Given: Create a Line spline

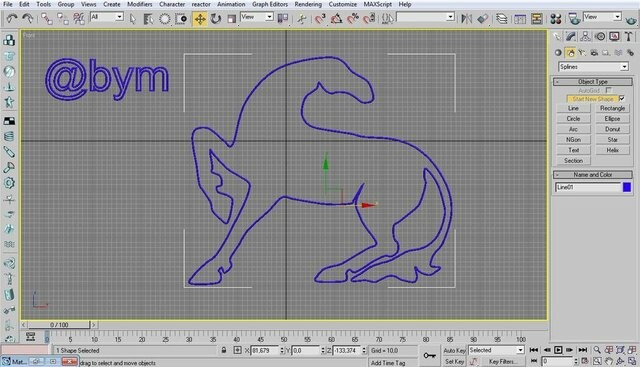Looking at the screenshot, I should tap(573, 108).
